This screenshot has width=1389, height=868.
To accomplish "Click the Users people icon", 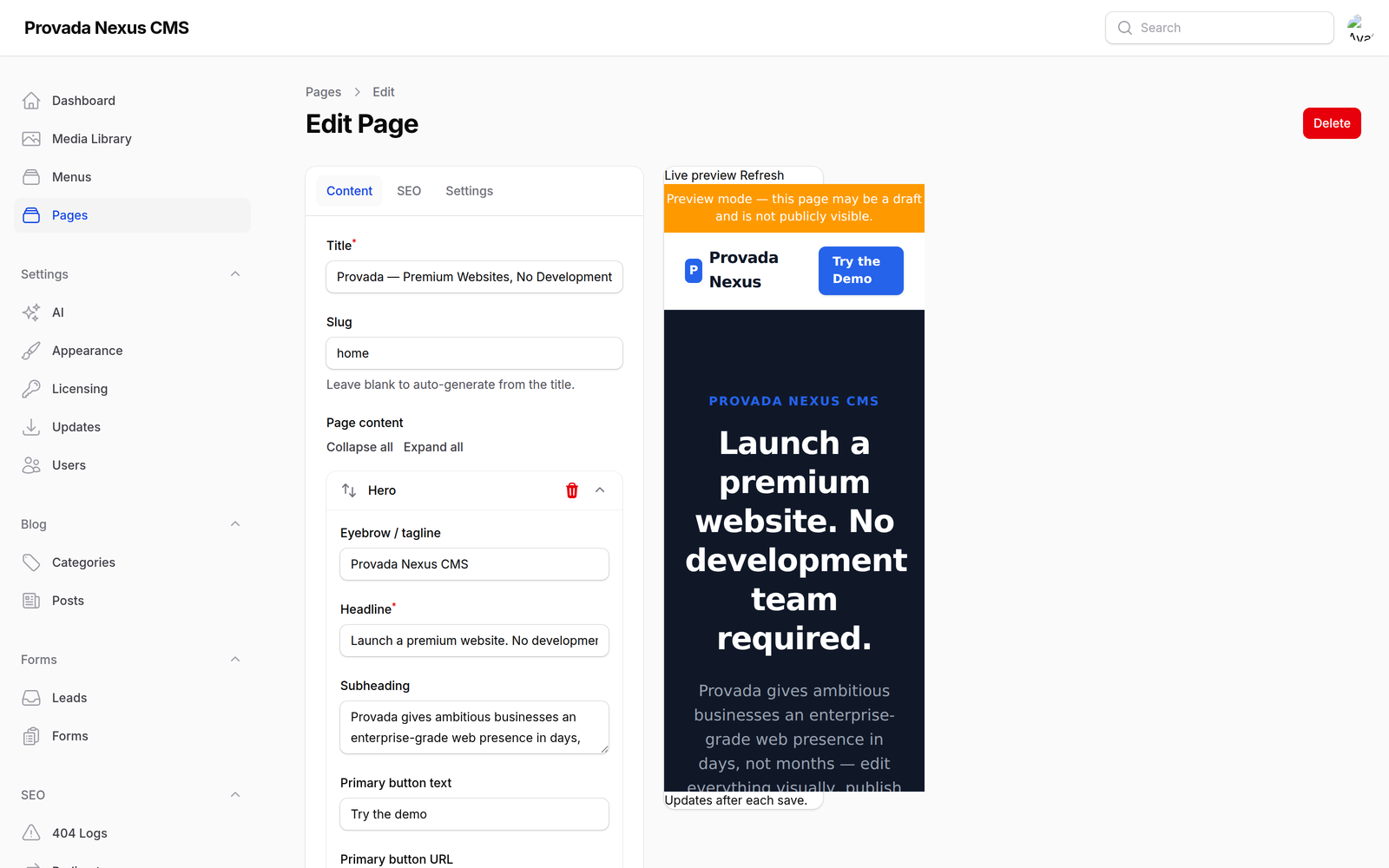I will click(x=31, y=465).
